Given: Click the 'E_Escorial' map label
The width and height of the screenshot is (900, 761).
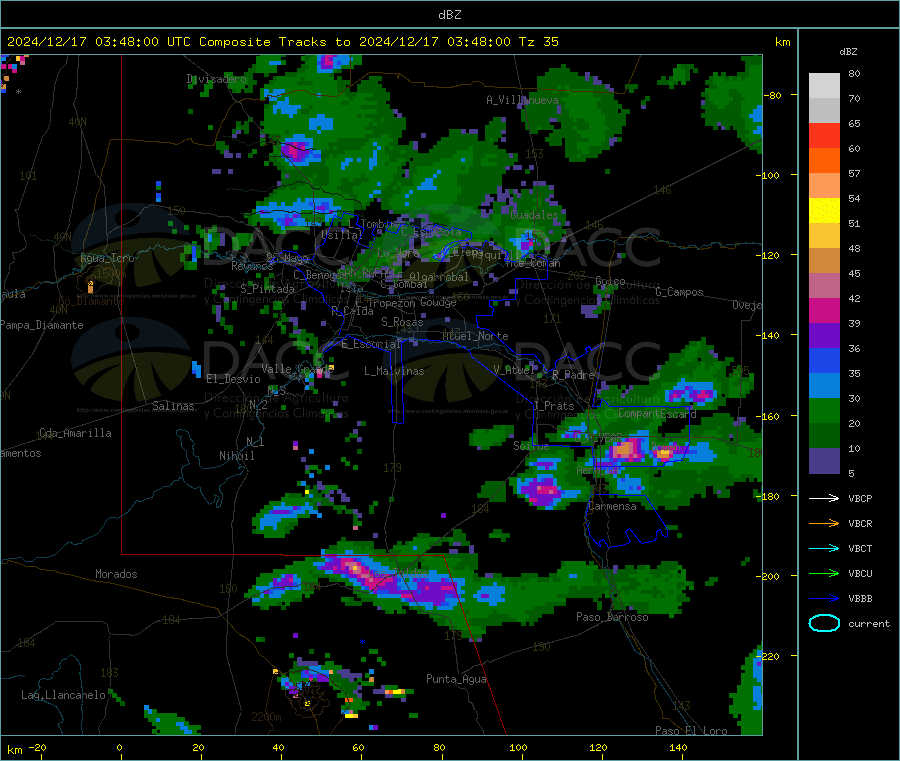Looking at the screenshot, I should (x=371, y=344).
